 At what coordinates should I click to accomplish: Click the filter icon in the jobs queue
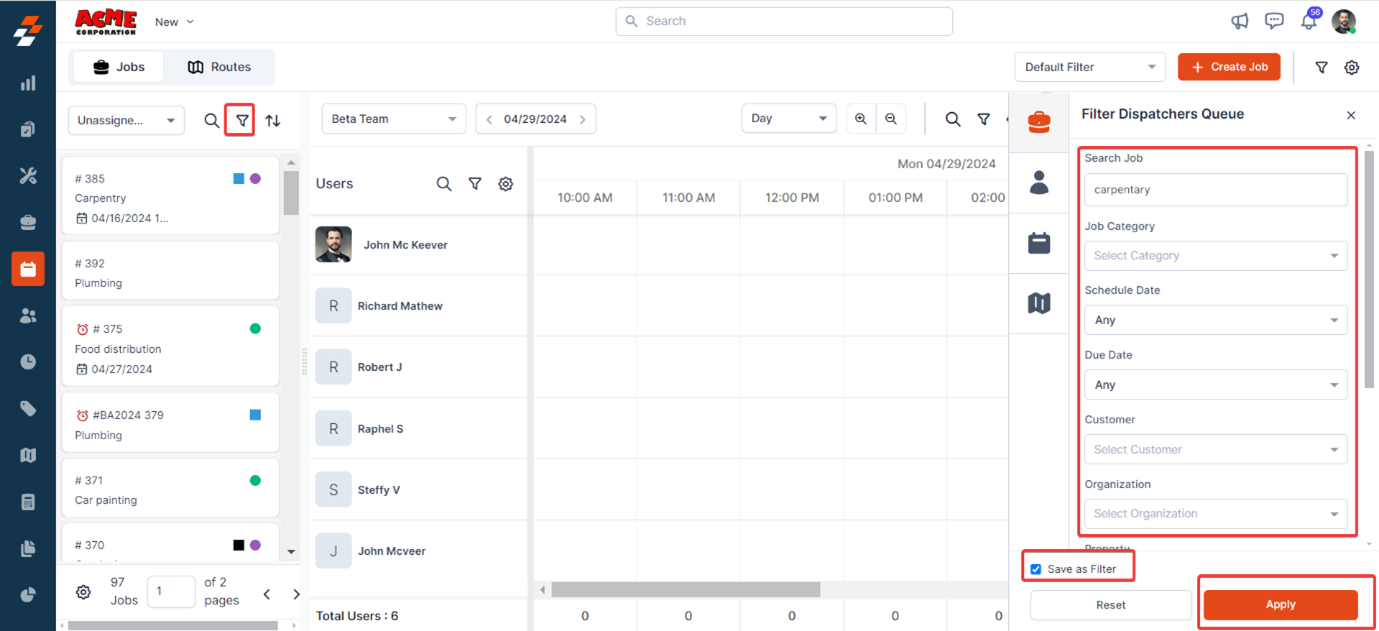point(242,120)
